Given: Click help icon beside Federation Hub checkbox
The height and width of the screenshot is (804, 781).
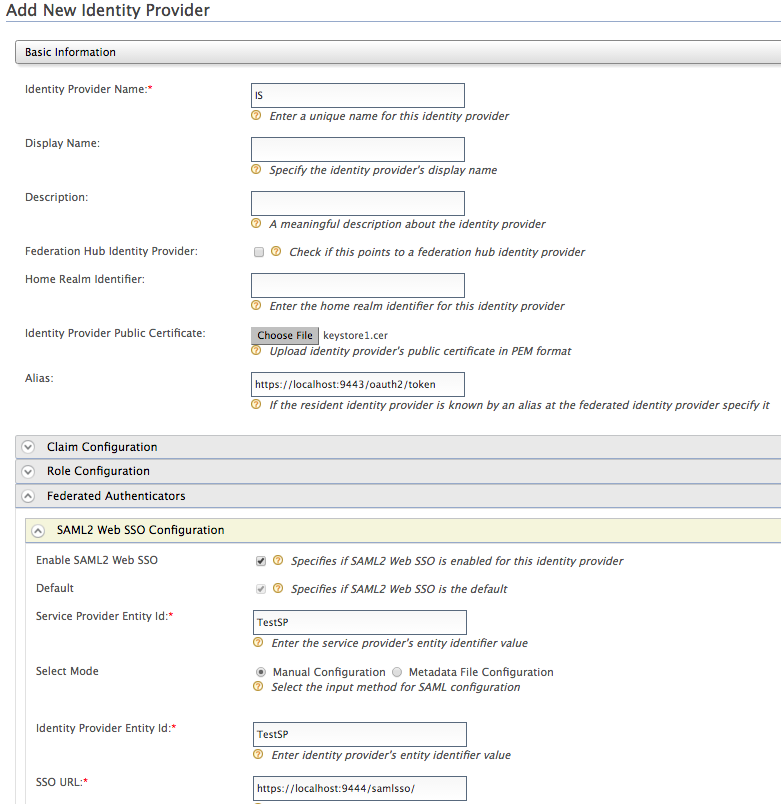Looking at the screenshot, I should click(x=277, y=252).
